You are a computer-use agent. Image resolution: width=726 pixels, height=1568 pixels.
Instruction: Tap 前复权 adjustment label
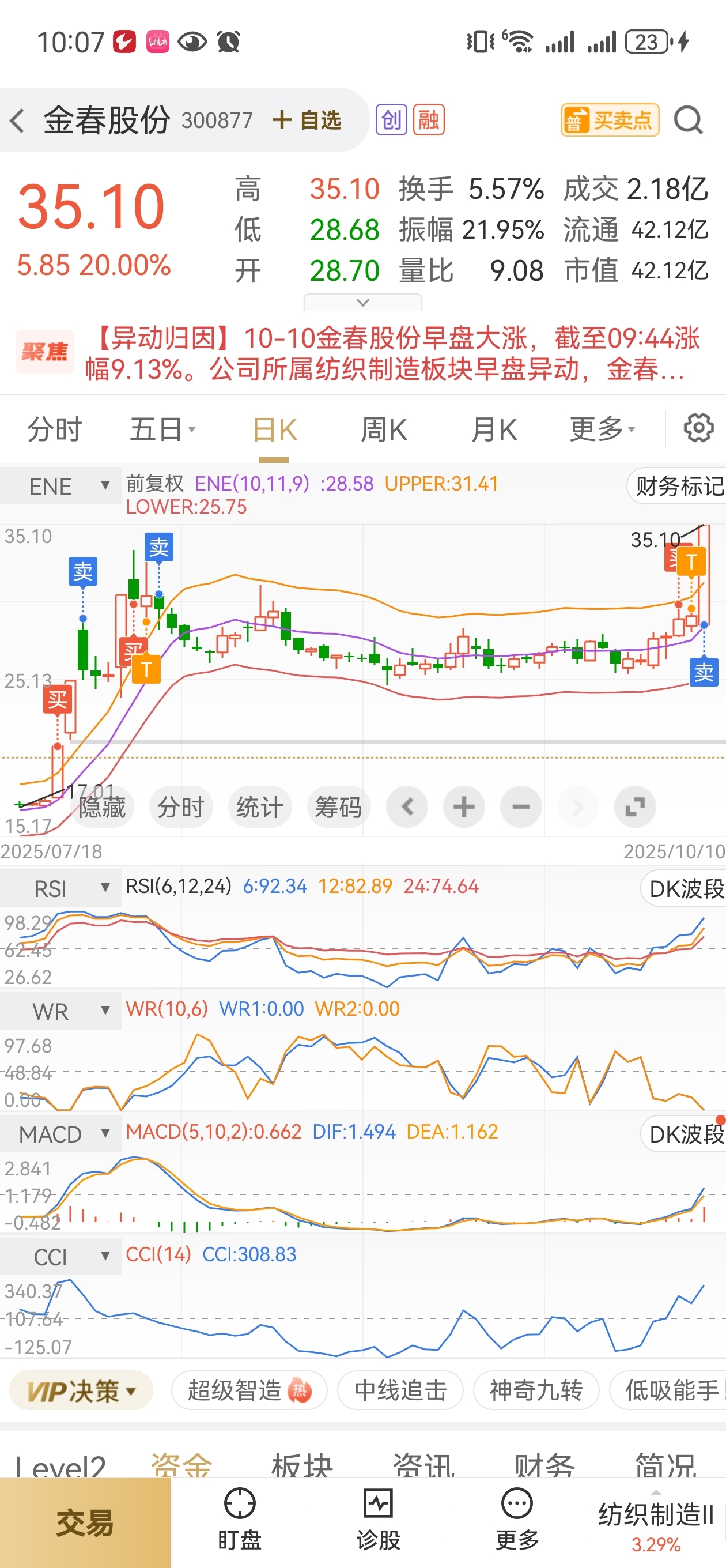154,484
